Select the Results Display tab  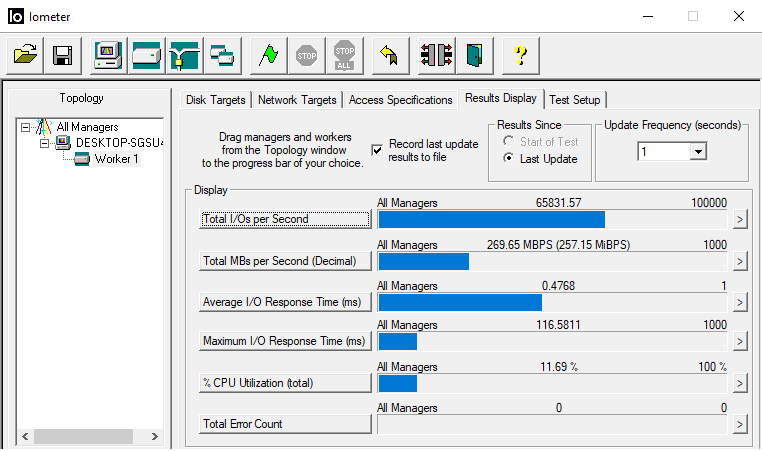point(501,98)
